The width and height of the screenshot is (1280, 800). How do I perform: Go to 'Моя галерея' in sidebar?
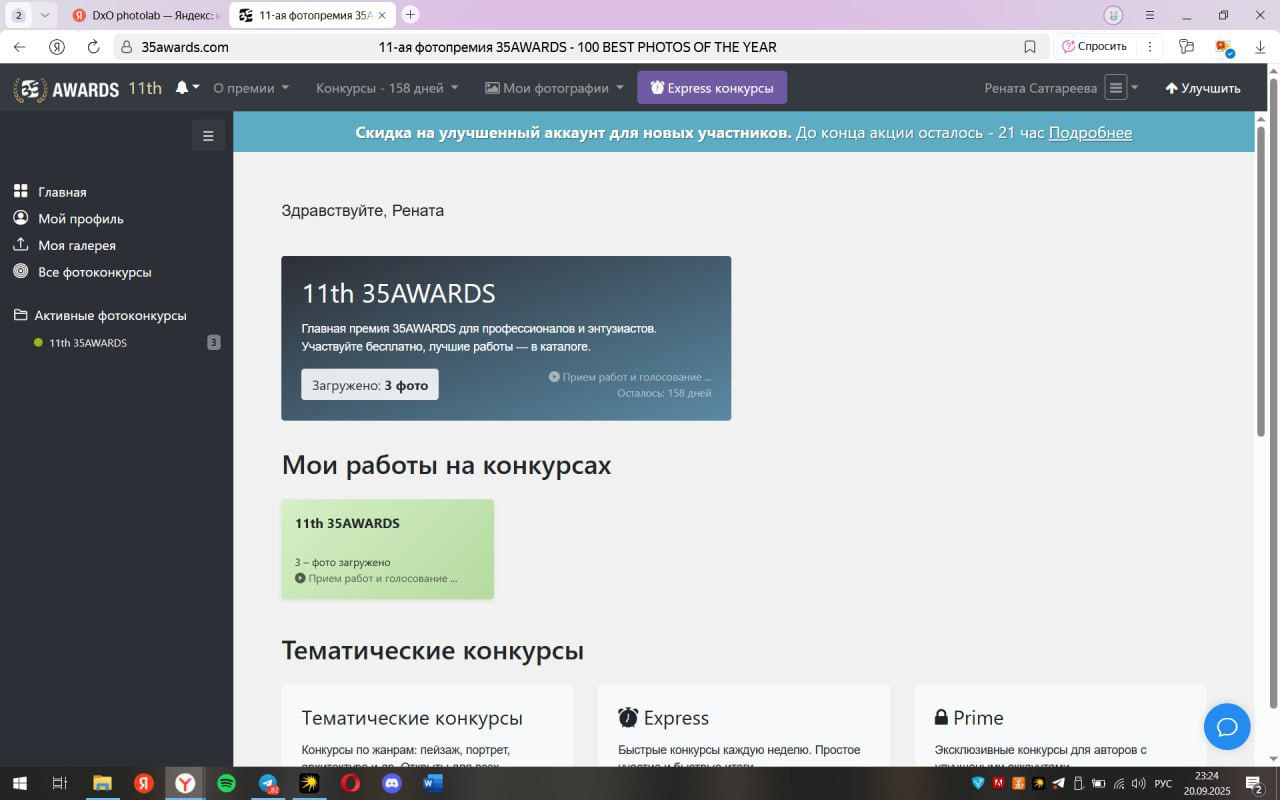click(77, 245)
